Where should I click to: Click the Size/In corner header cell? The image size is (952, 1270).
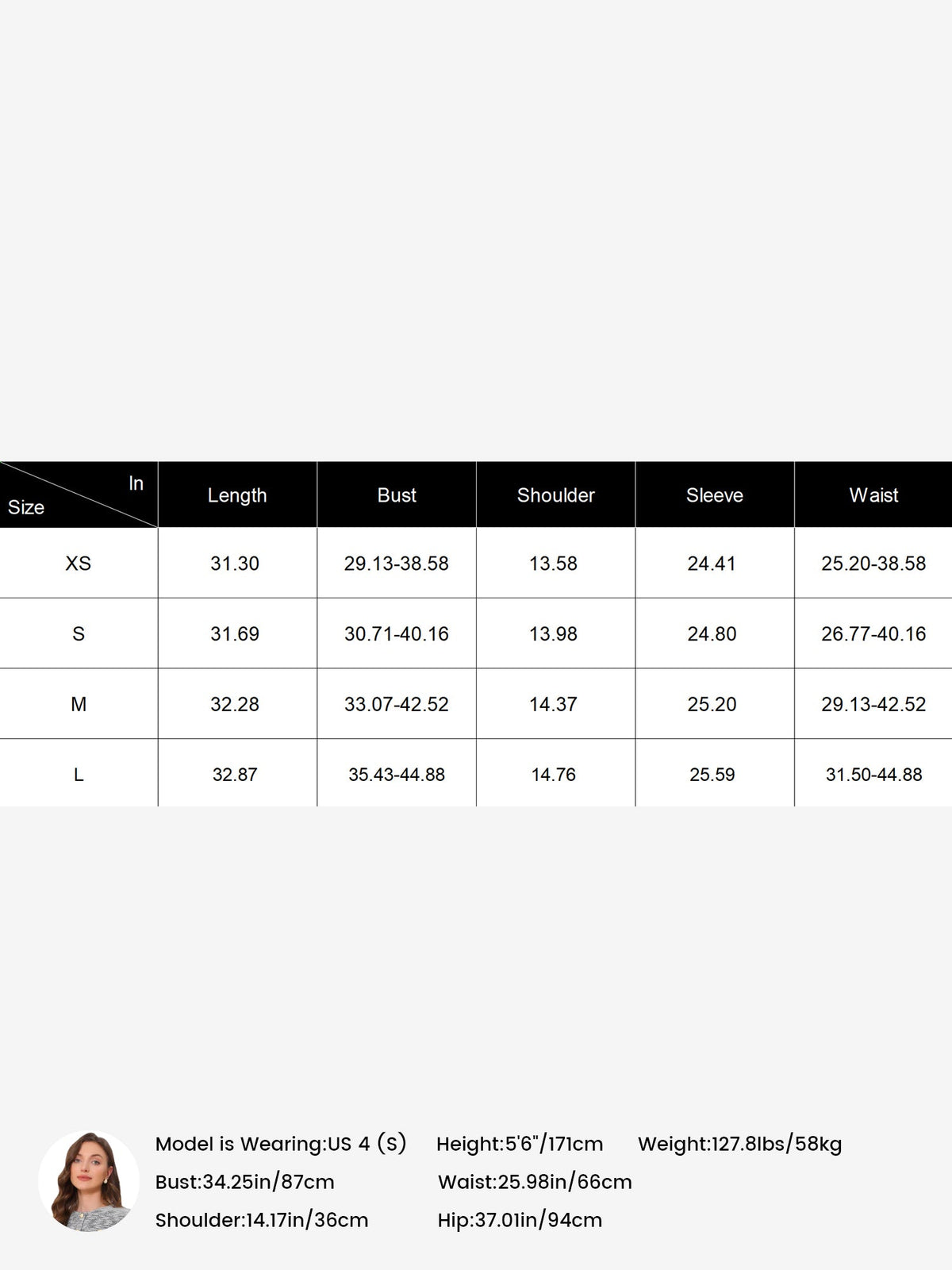79,495
